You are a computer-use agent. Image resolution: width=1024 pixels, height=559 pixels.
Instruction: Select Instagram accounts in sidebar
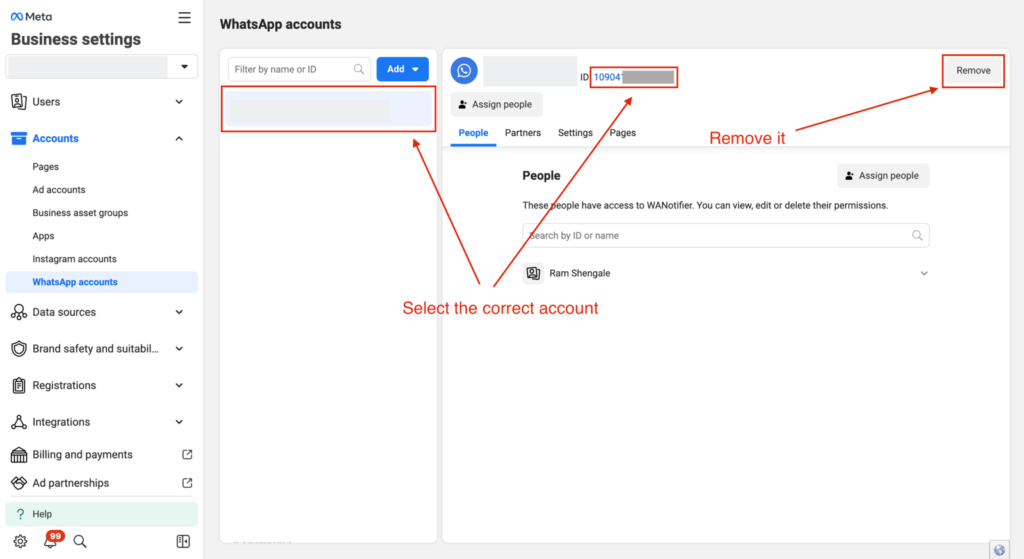coord(74,259)
